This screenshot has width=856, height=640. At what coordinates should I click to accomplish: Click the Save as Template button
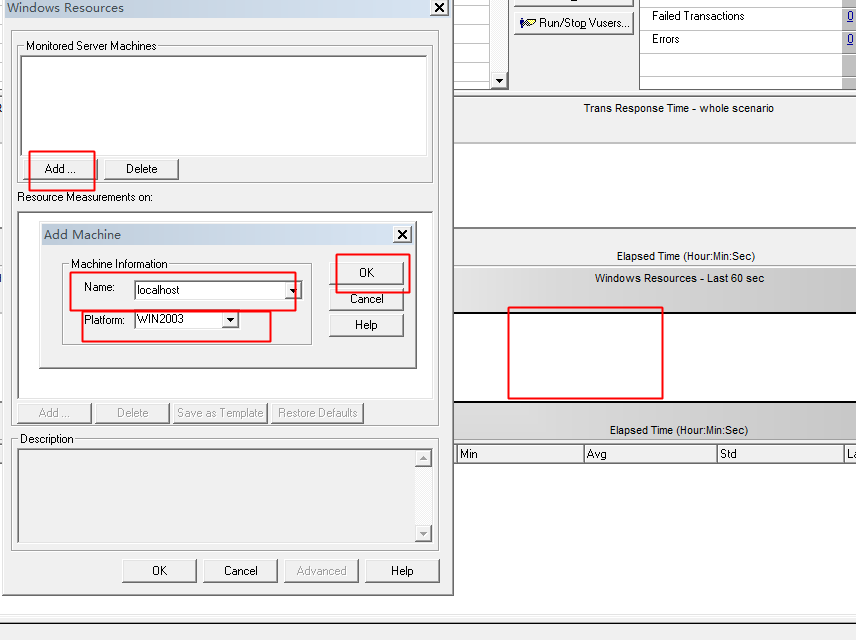point(220,413)
